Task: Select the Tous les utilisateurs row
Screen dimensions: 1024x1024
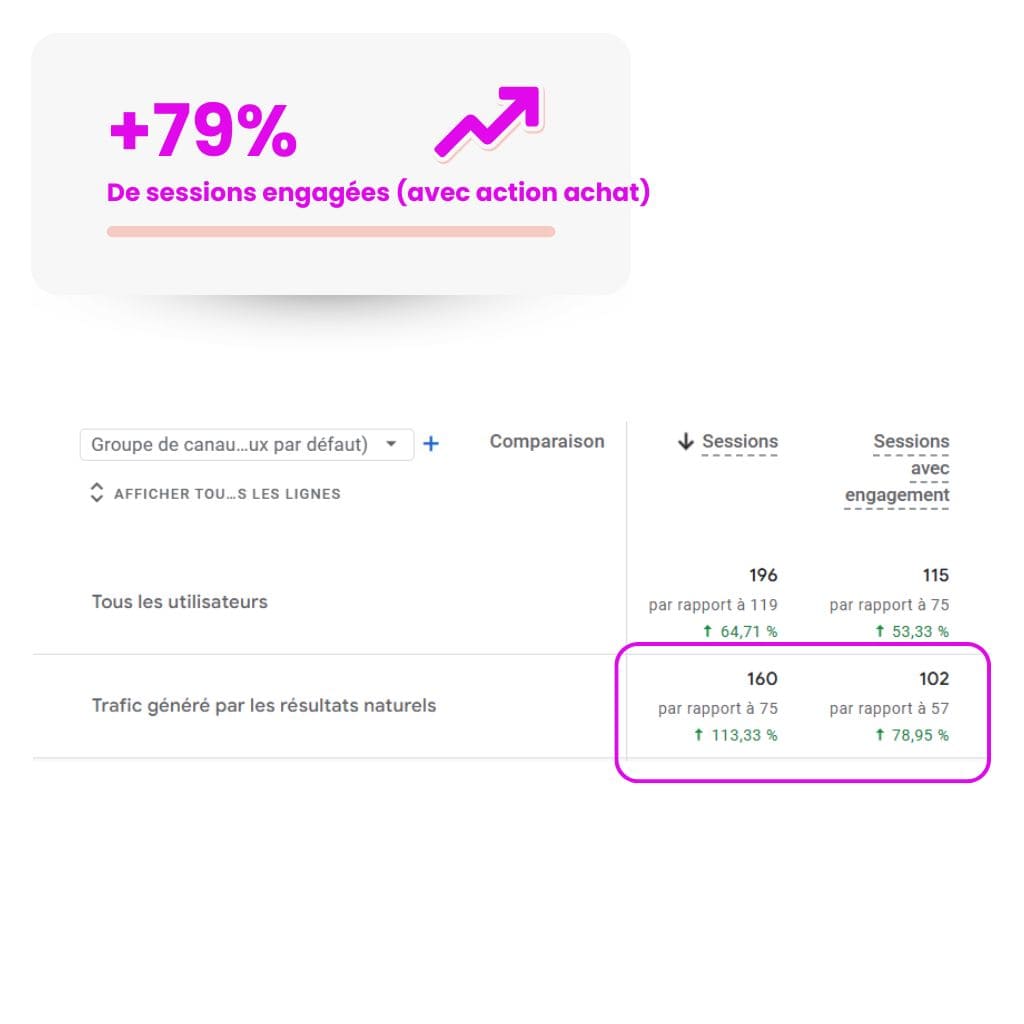Action: [x=179, y=601]
